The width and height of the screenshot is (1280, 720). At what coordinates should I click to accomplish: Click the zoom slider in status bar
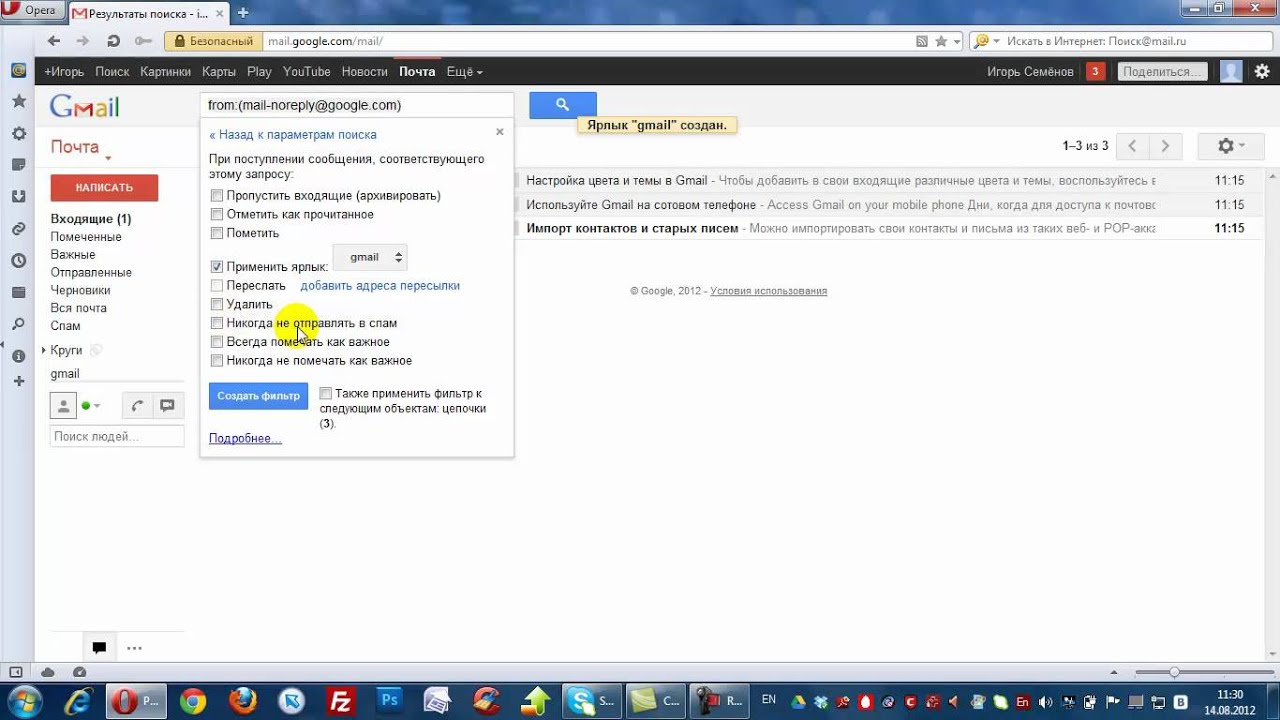1174,672
